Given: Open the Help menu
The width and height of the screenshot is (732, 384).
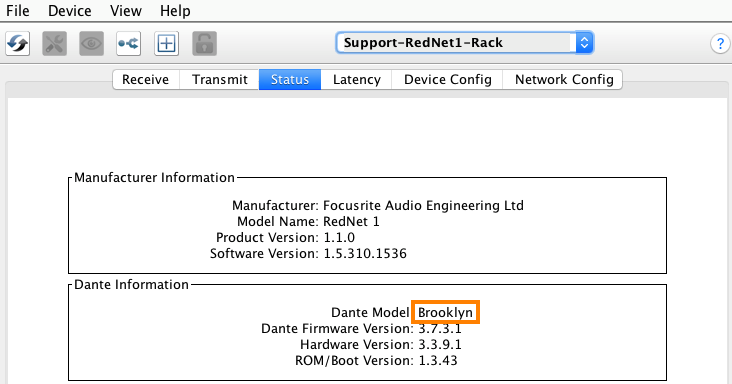Looking at the screenshot, I should 175,11.
